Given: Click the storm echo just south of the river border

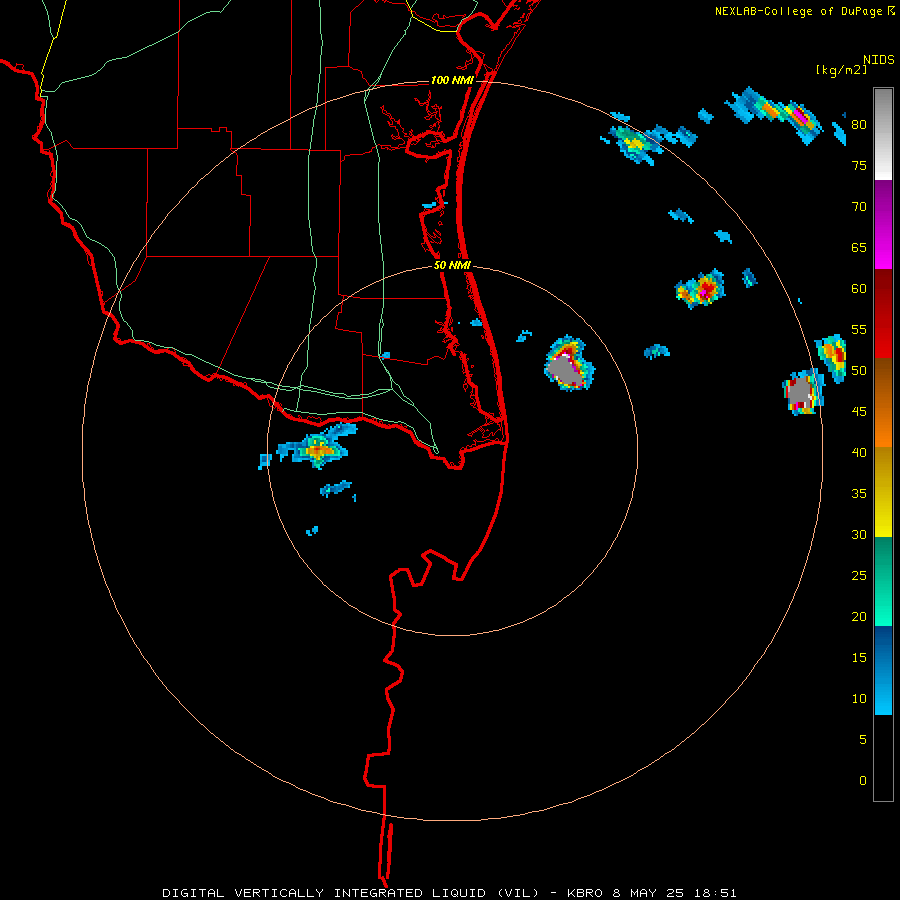Looking at the screenshot, I should tap(315, 447).
